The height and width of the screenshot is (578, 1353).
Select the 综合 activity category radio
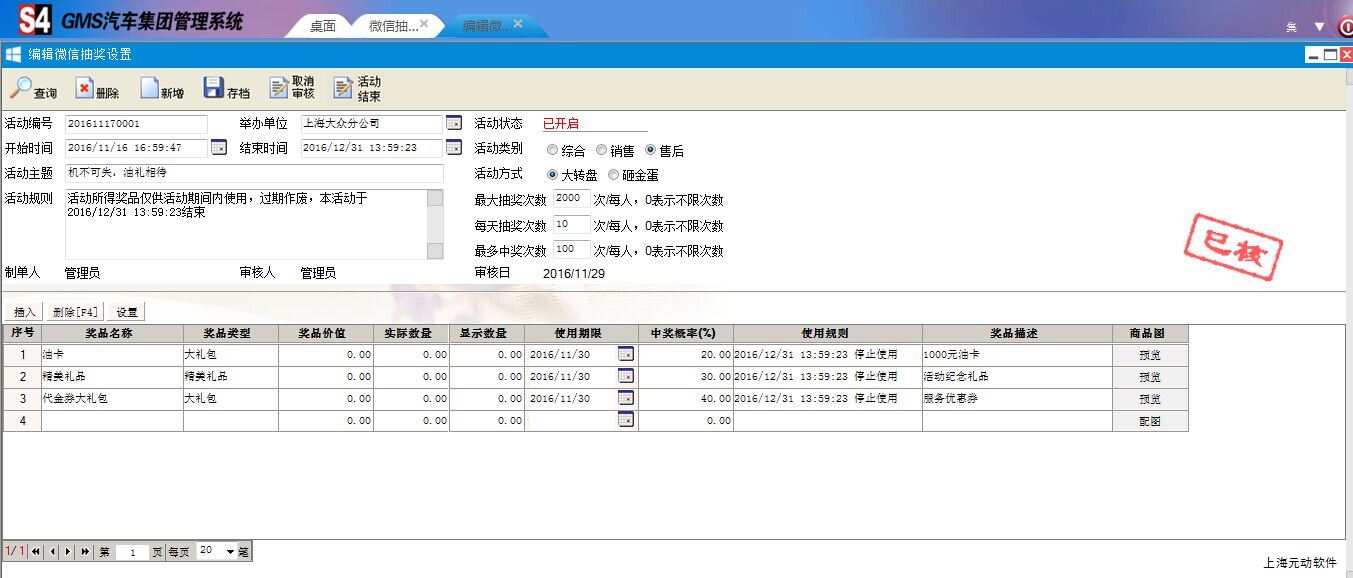click(552, 150)
